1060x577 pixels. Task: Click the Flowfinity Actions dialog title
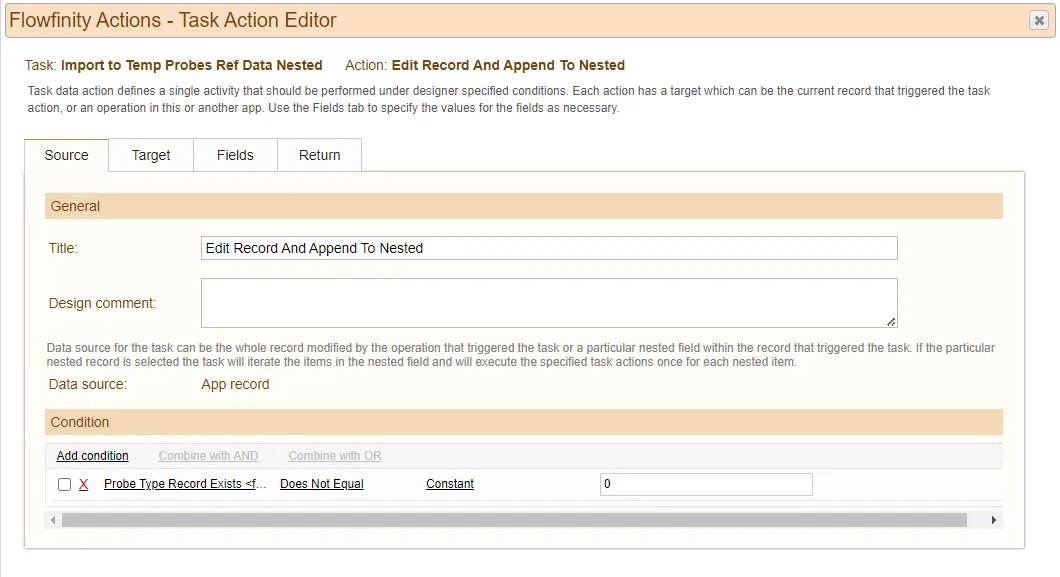172,20
